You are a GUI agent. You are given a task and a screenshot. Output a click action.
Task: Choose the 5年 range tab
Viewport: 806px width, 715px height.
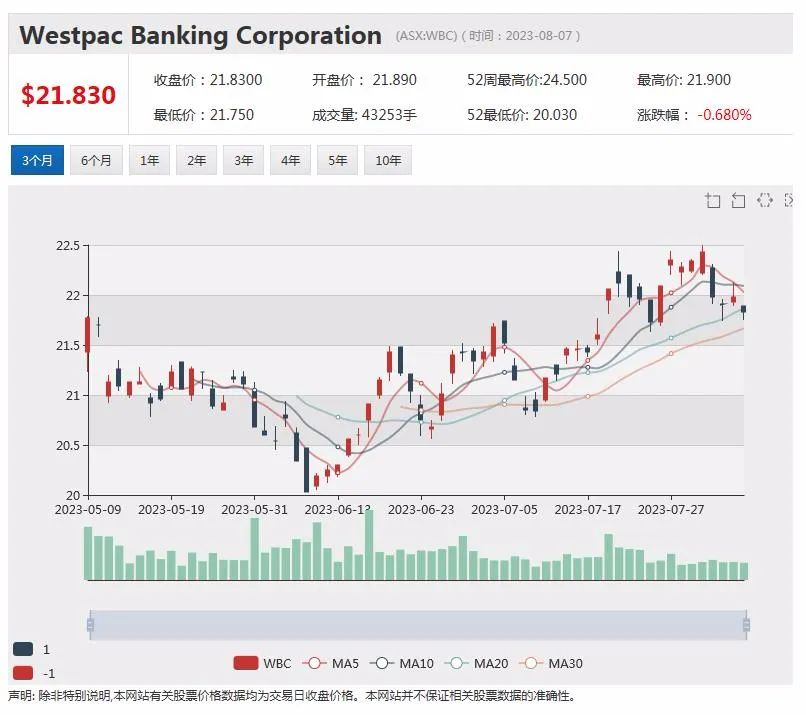coord(338,160)
